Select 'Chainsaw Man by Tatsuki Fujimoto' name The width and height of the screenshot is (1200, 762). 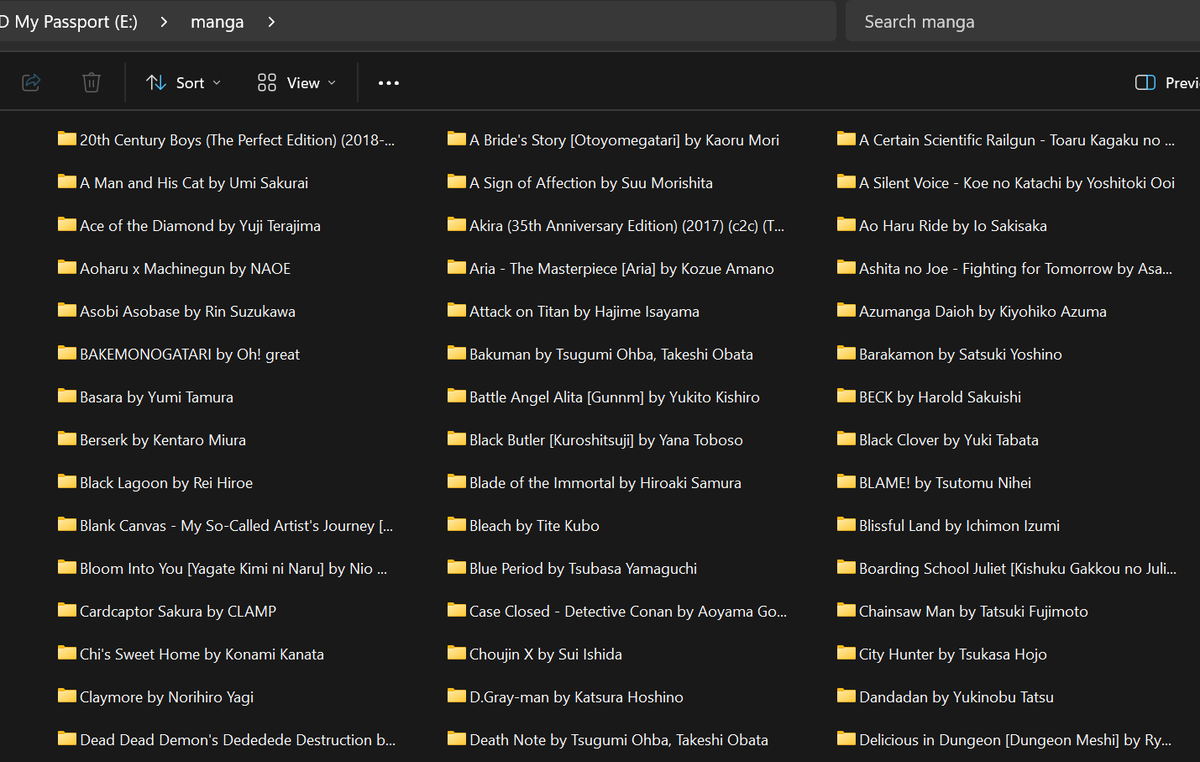pos(973,612)
